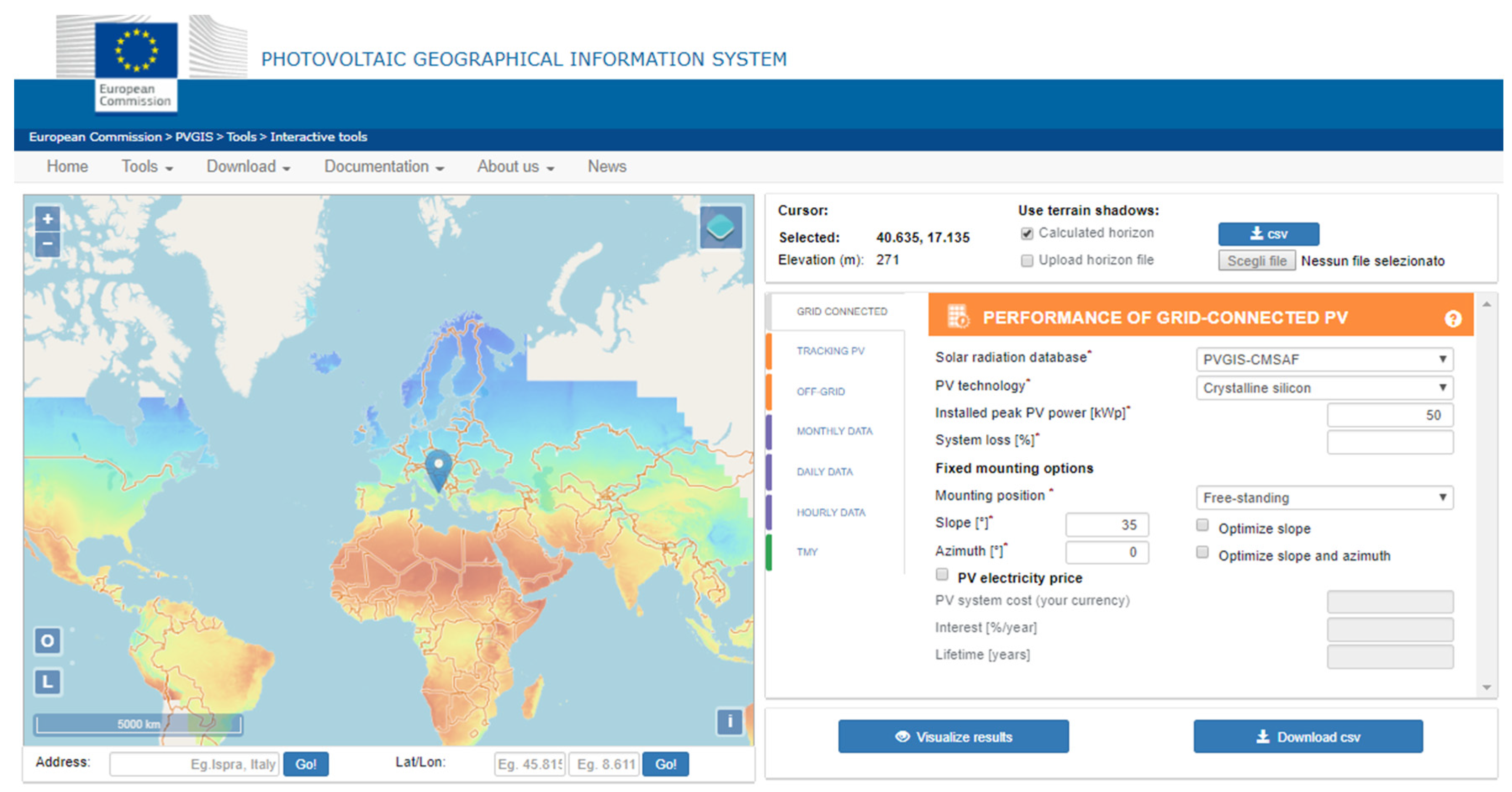Viewport: 1512px width, 792px height.
Task: Open the Documentation menu
Action: 384,167
